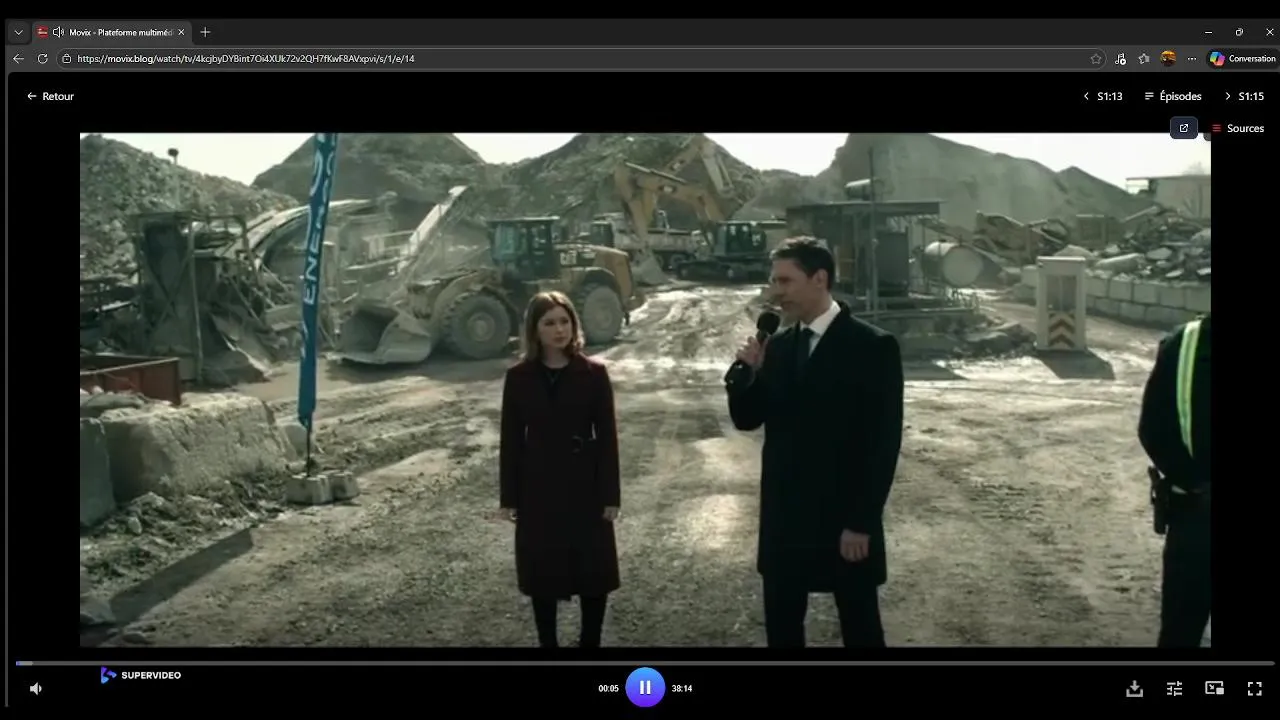The width and height of the screenshot is (1280, 720).
Task: Open the browser profile avatar
Action: point(1168,58)
